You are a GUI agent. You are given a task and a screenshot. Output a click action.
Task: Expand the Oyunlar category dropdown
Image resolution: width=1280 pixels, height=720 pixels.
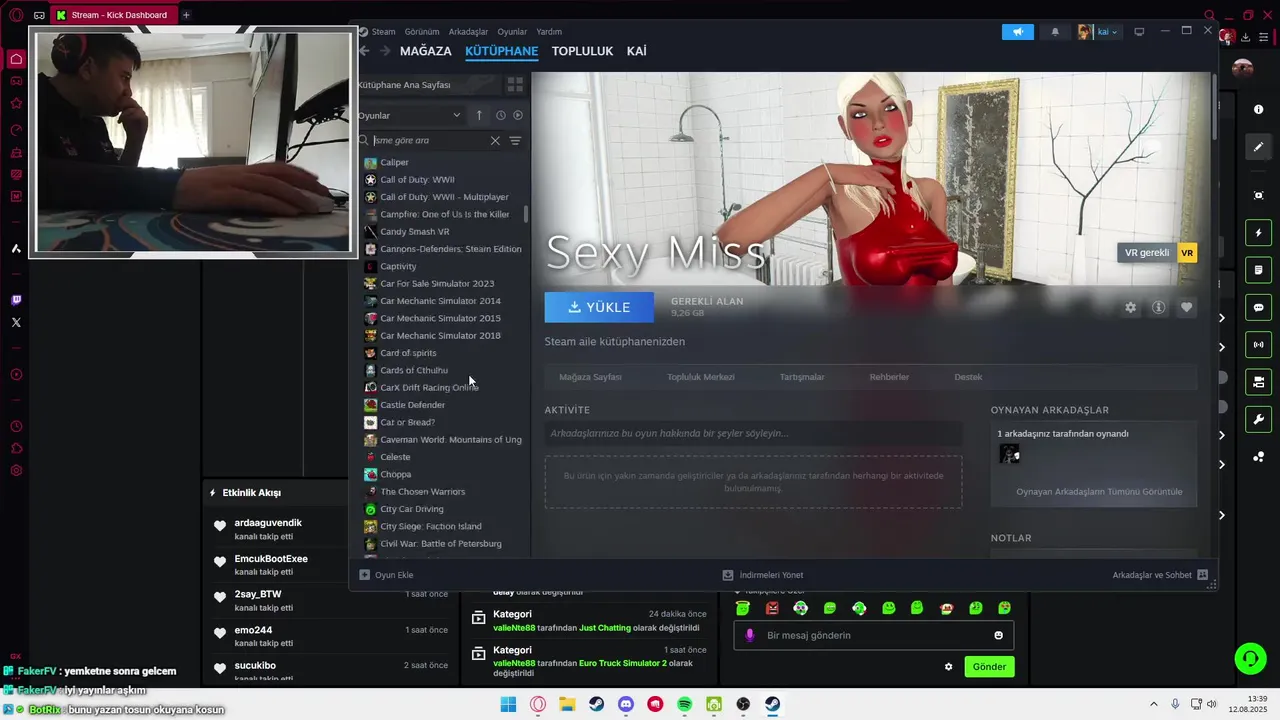(x=410, y=115)
